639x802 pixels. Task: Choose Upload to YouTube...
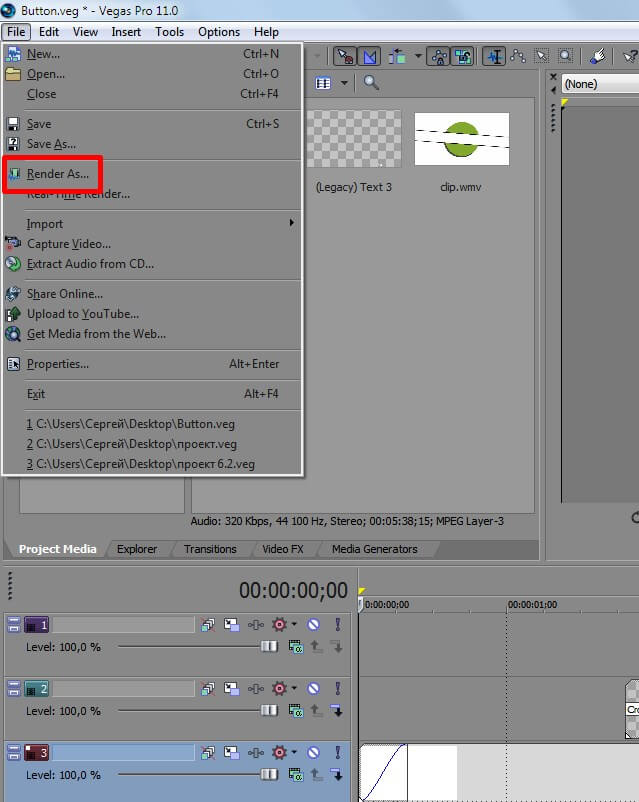[x=152, y=314]
